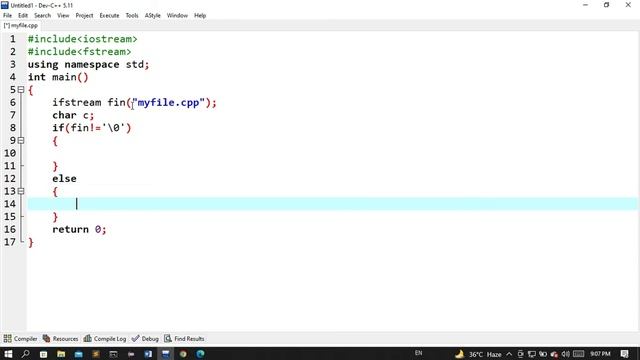Click line number 1 in the gutter
The height and width of the screenshot is (360, 640).
point(13,39)
